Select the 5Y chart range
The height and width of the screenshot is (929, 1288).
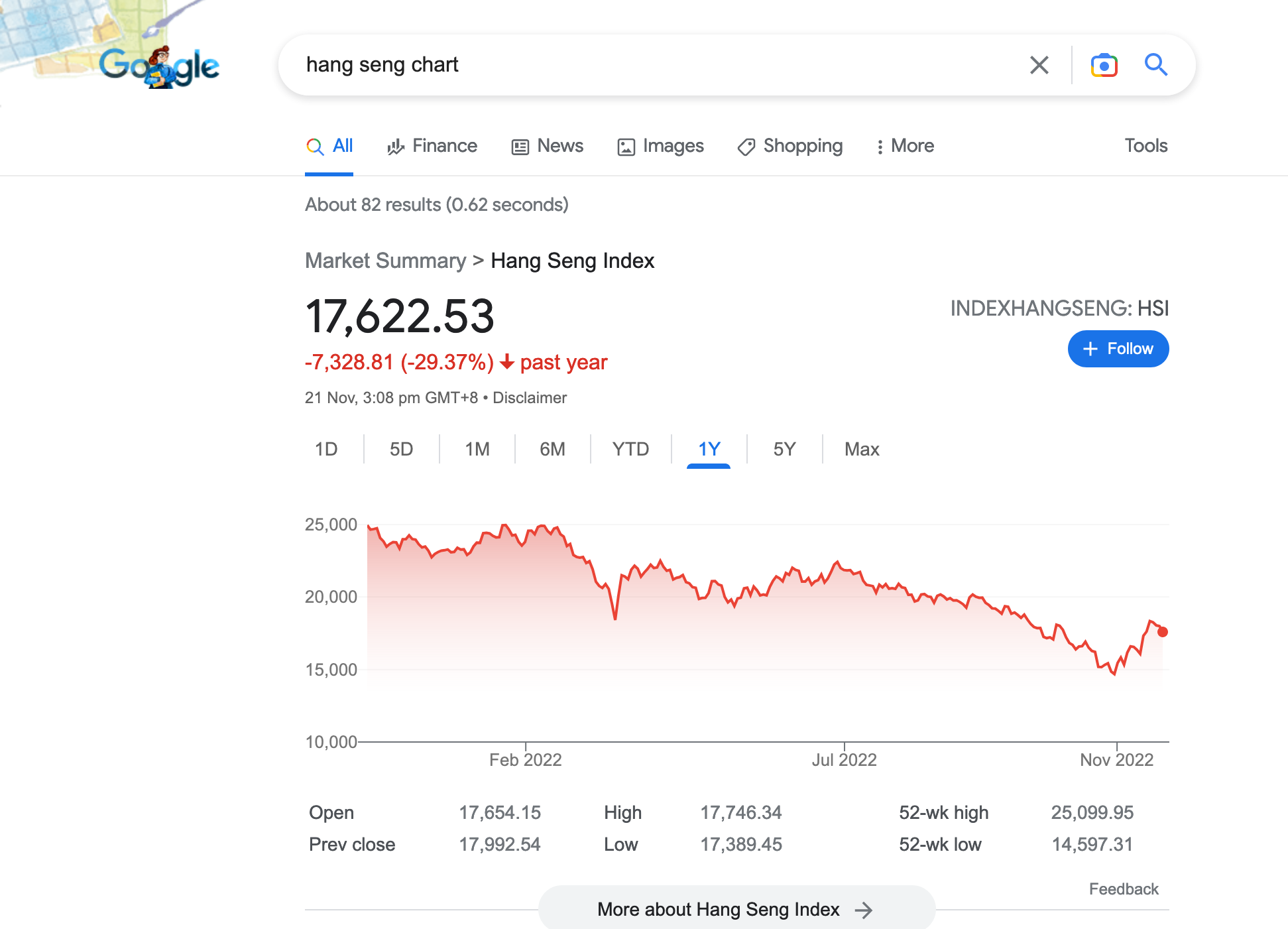click(x=784, y=450)
